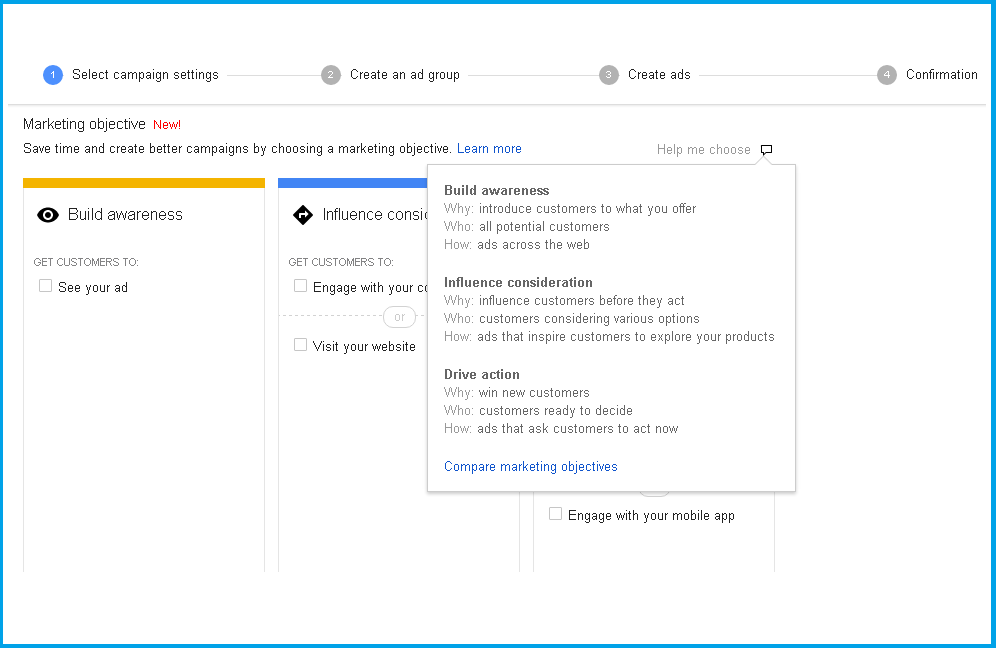Viewport: 997px width, 648px height.
Task: Click the yellow bar atop Build awareness card
Action: point(144,183)
